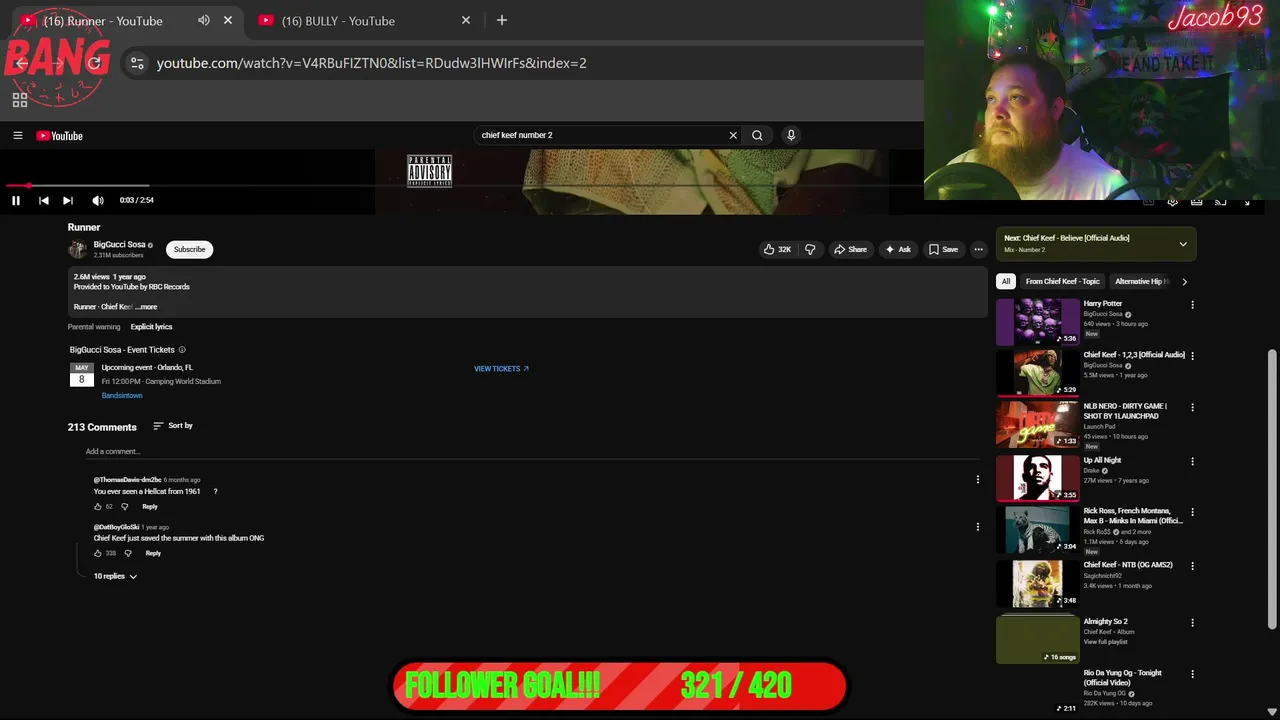Viewport: 1280px width, 720px height.
Task: Click the page vertical scrollbar thumb
Action: 1272,490
